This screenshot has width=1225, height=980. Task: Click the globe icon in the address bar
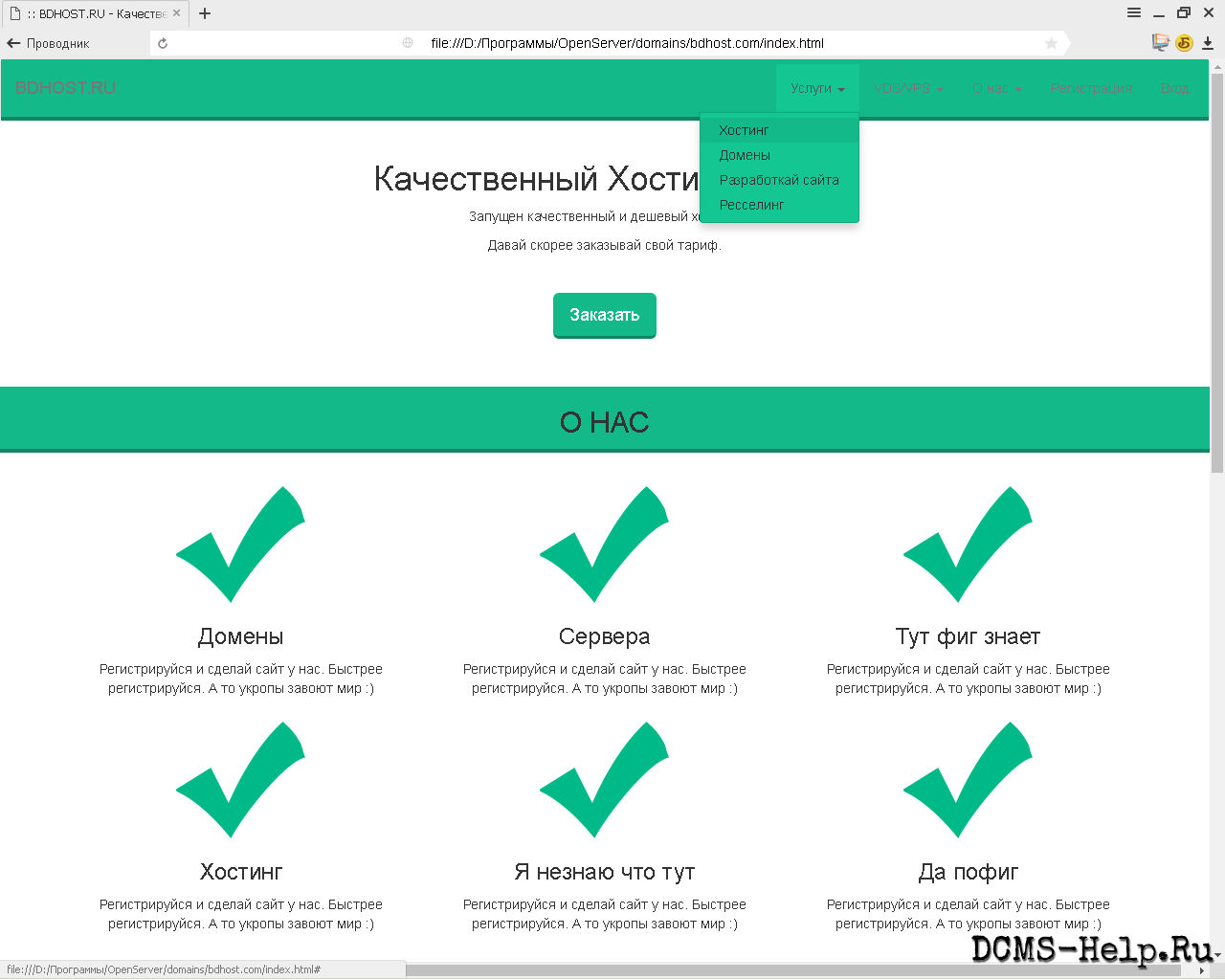[x=407, y=43]
